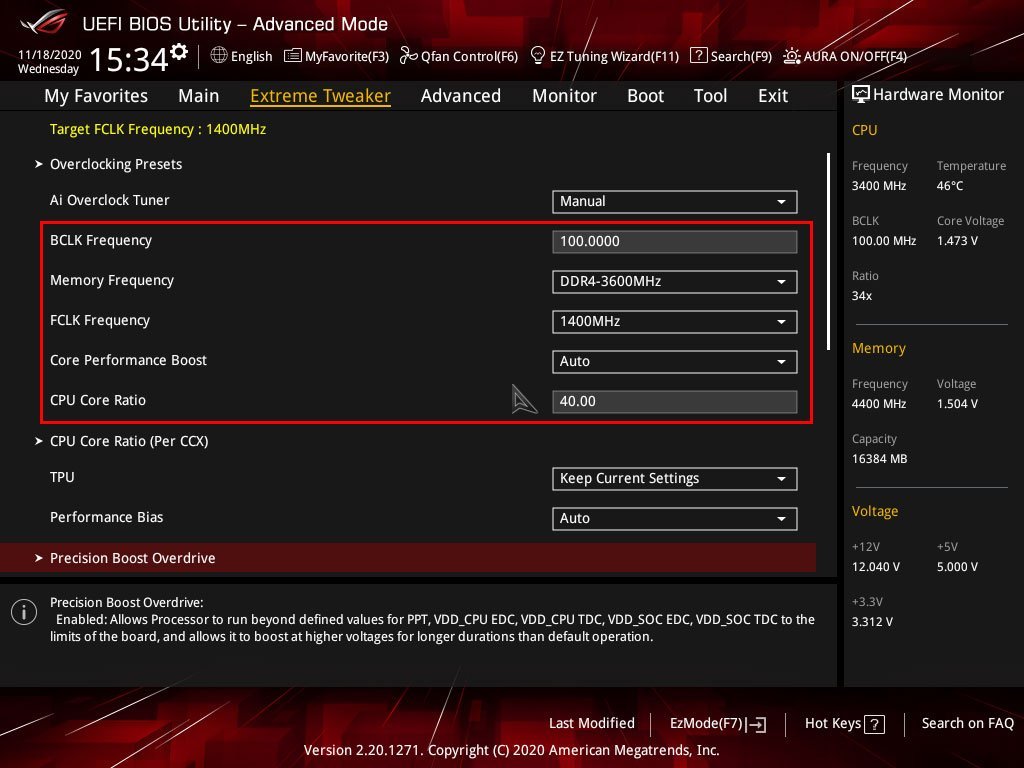Expand Overclocking Presets submenu

coord(116,164)
